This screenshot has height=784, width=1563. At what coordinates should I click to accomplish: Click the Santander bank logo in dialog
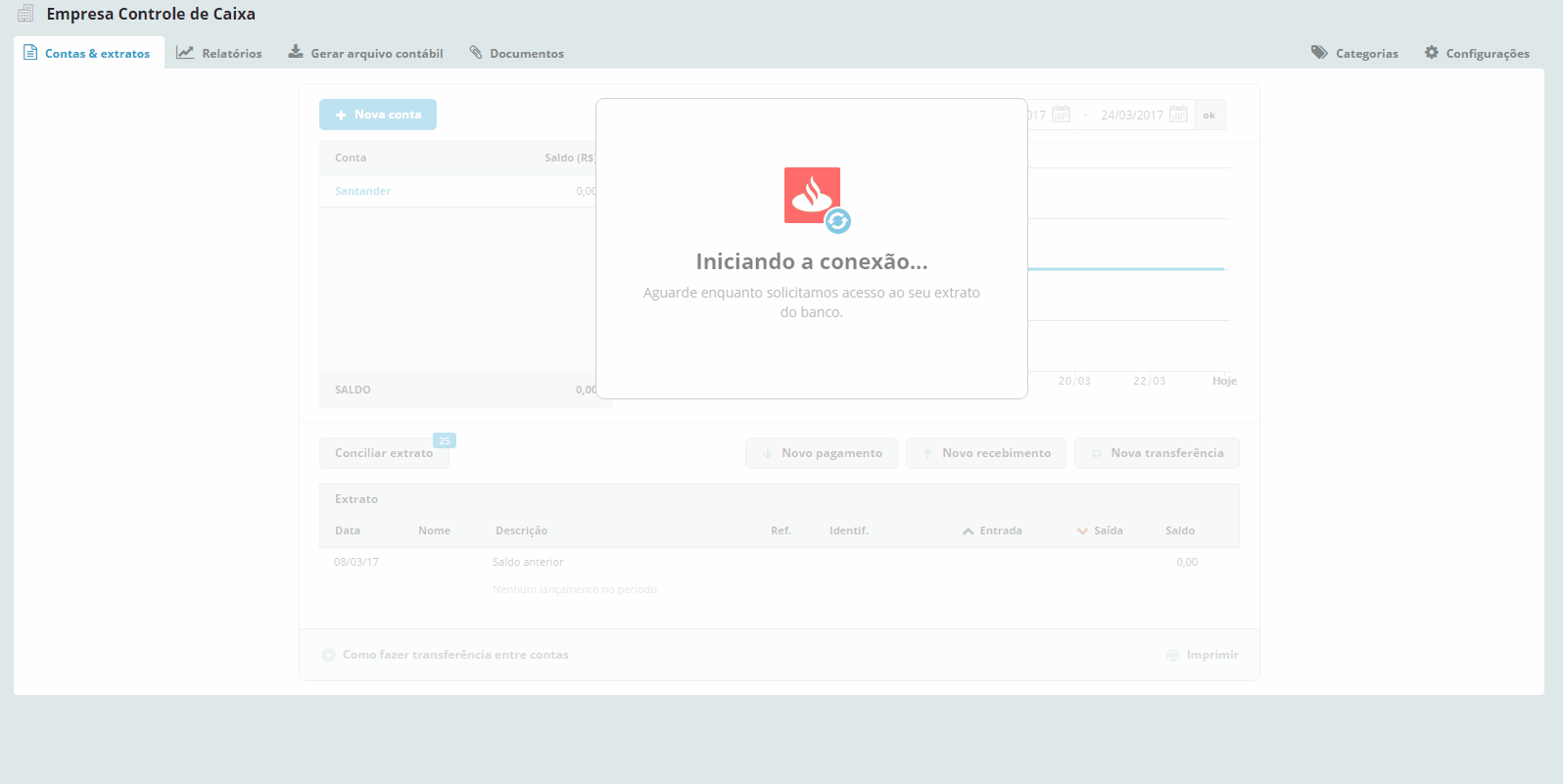click(x=812, y=195)
